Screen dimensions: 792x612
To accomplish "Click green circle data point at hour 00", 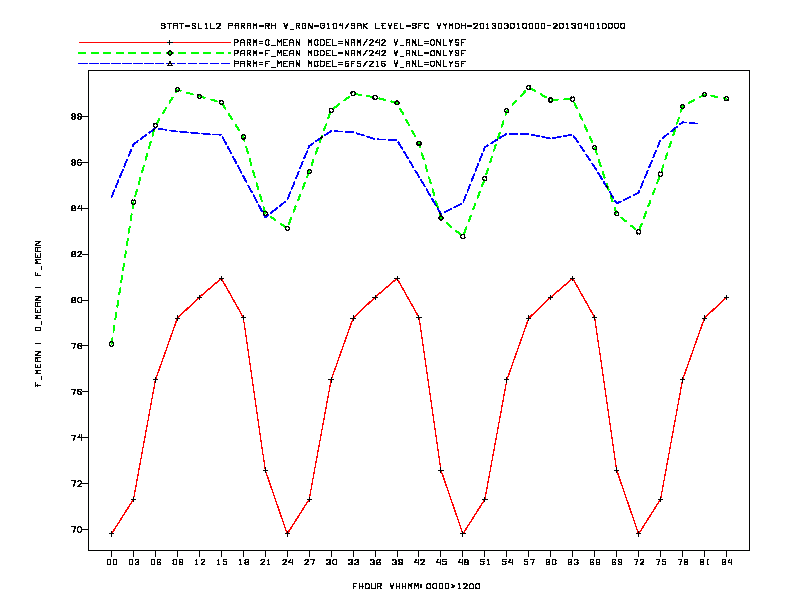I will 112,344.
